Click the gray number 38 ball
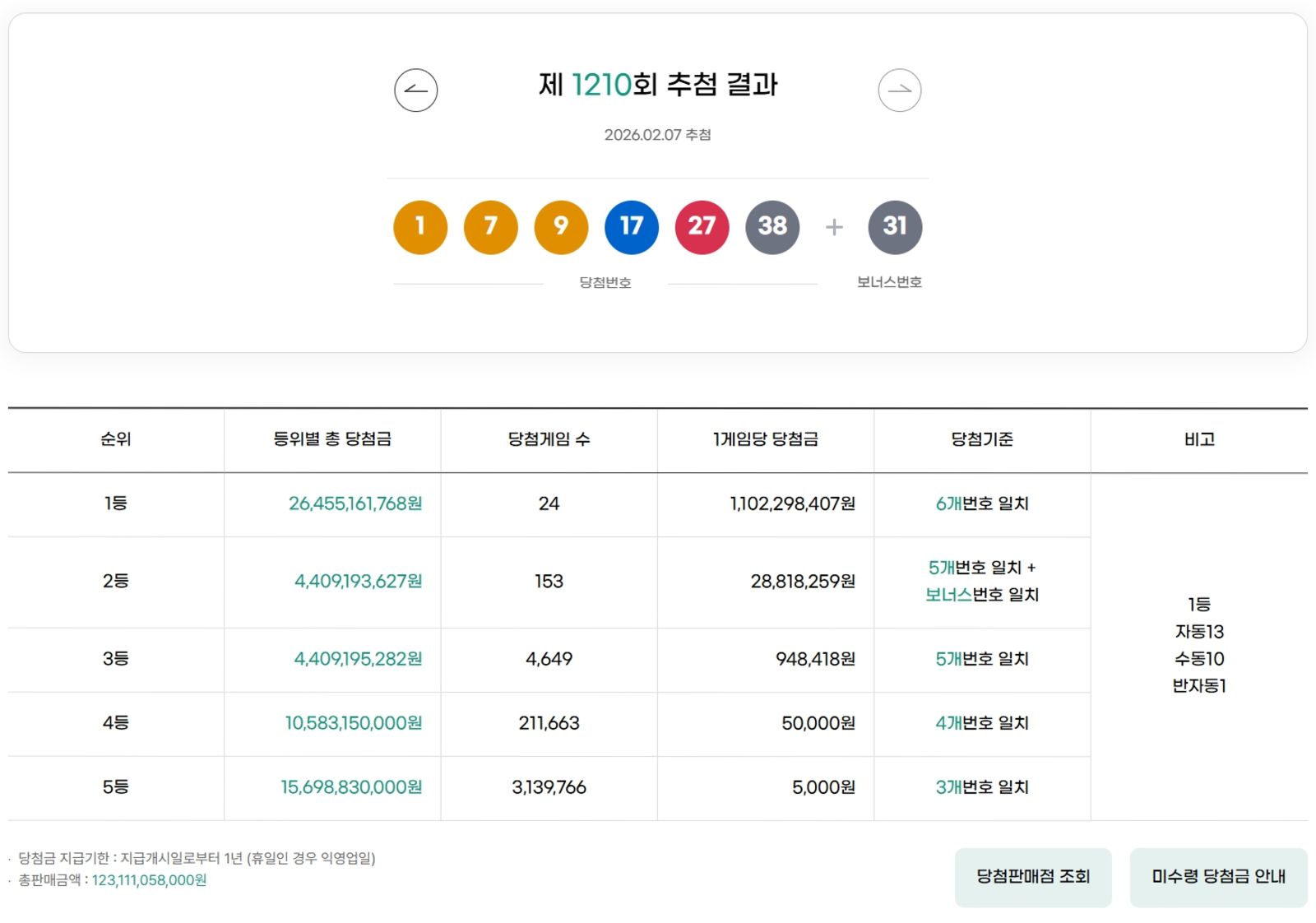The height and width of the screenshot is (923, 1316). click(x=772, y=227)
